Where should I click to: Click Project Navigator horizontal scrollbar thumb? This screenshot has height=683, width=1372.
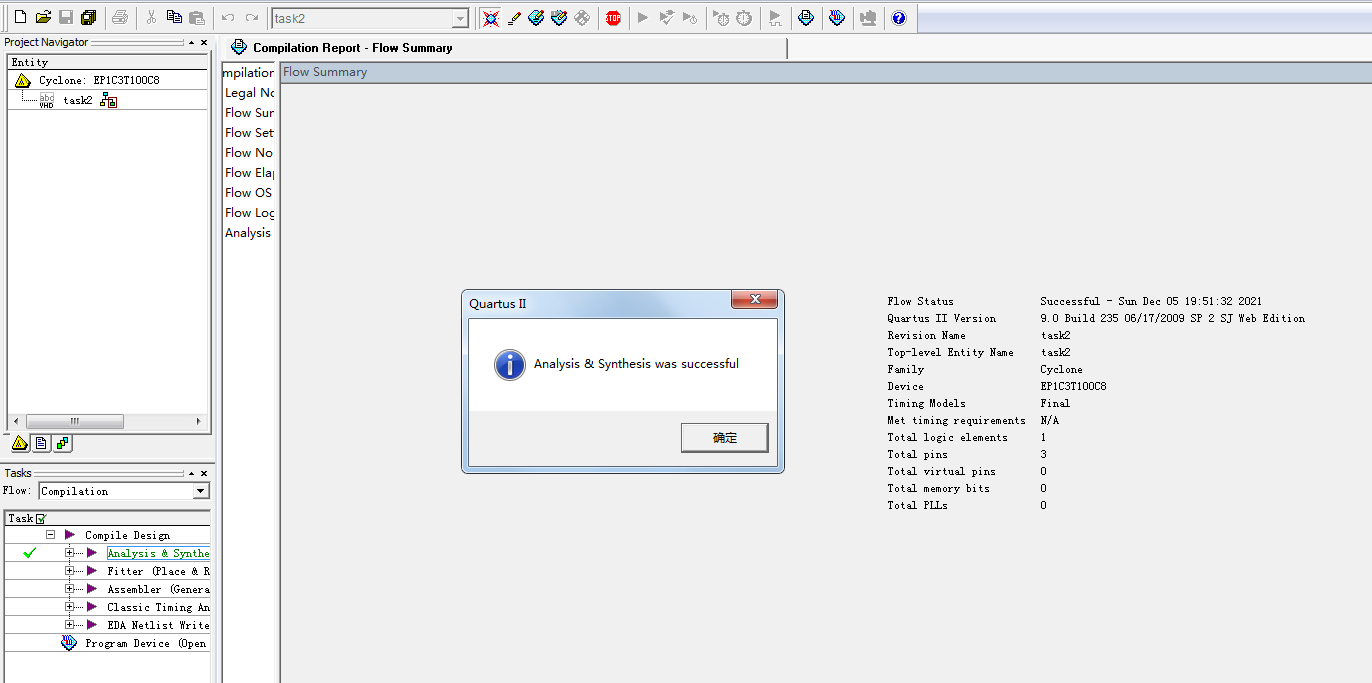(74, 422)
